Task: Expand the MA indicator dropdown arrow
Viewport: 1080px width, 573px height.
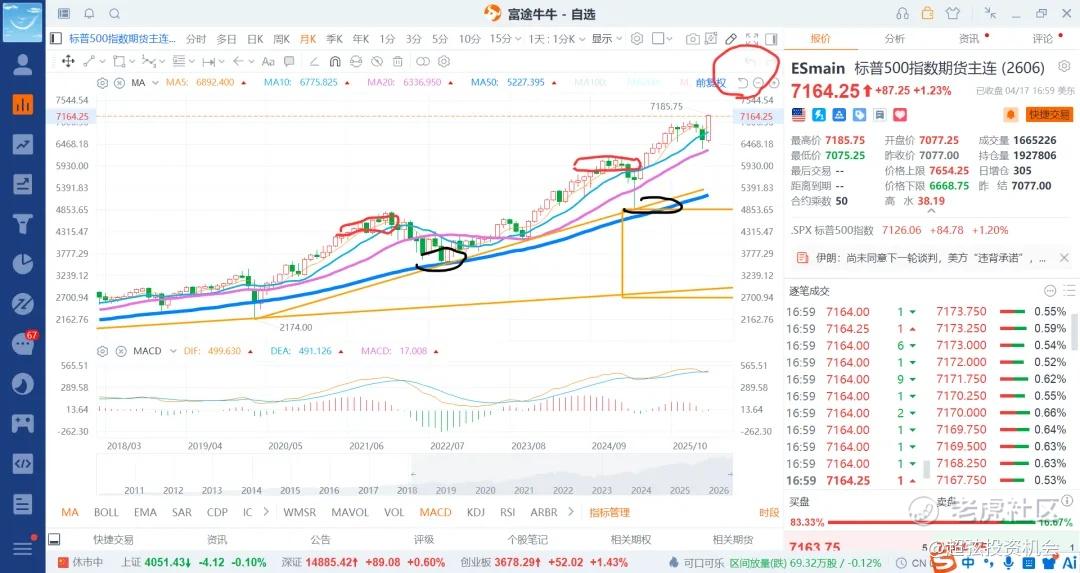Action: pos(156,83)
